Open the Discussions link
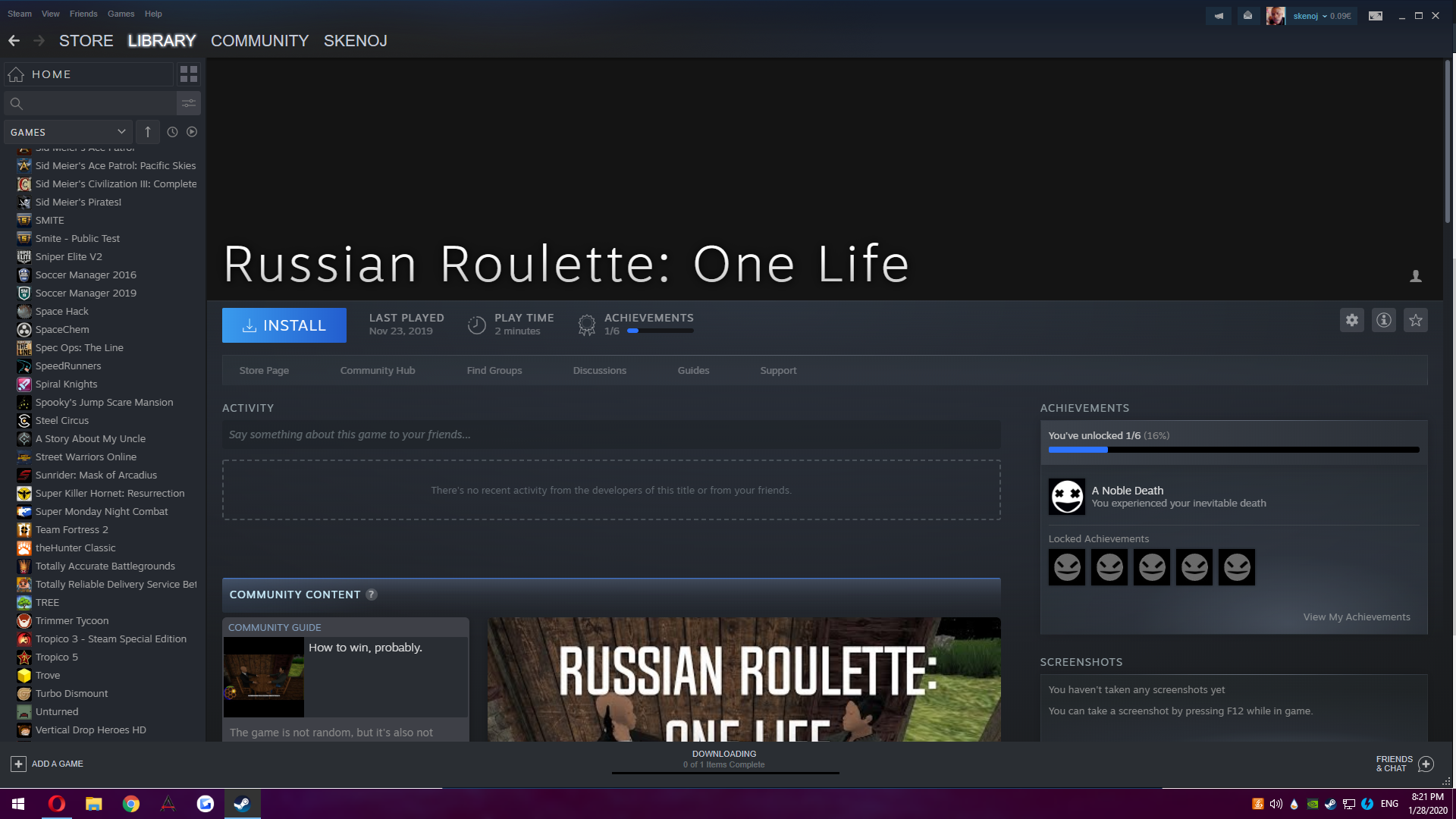 coord(600,371)
